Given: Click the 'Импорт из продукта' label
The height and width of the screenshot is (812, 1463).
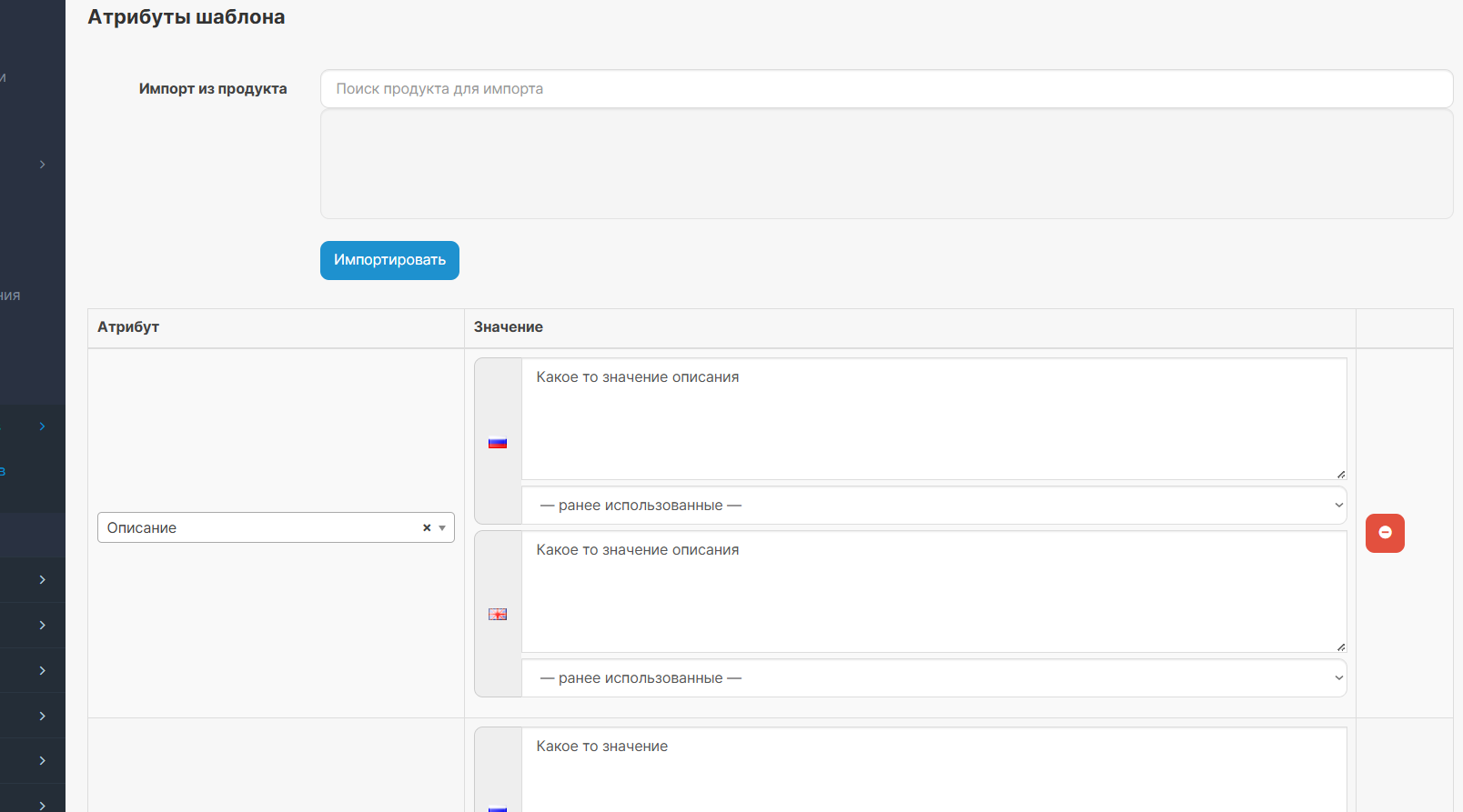Looking at the screenshot, I should (x=213, y=89).
